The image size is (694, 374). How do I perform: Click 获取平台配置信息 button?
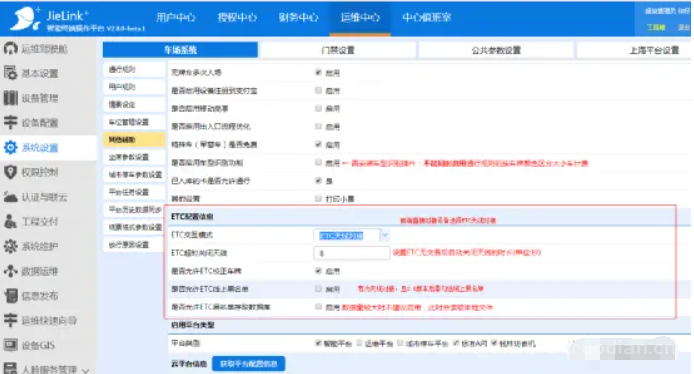pos(248,364)
